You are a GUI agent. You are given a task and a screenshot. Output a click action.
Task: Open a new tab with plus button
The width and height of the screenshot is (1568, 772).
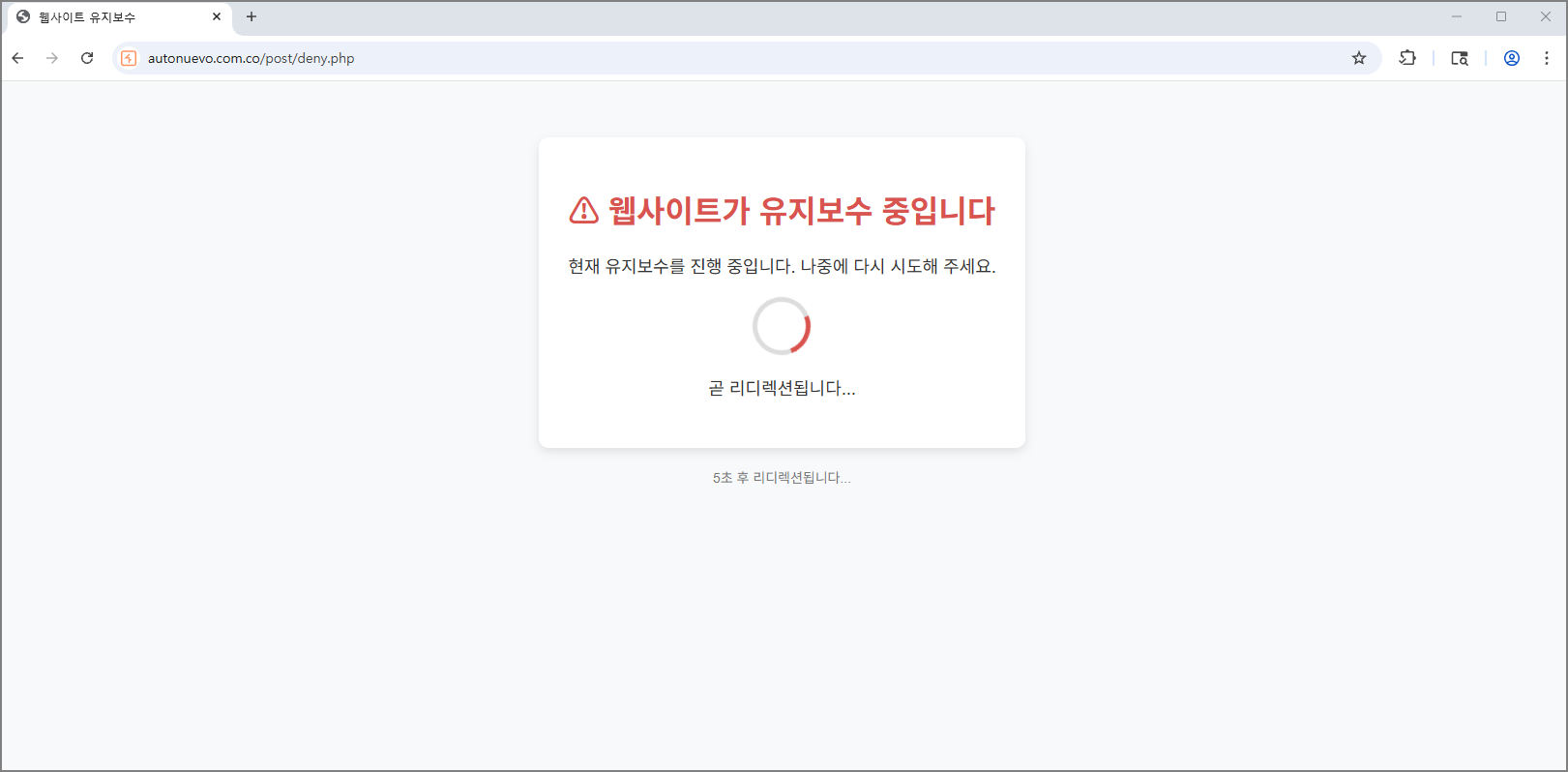tap(251, 16)
